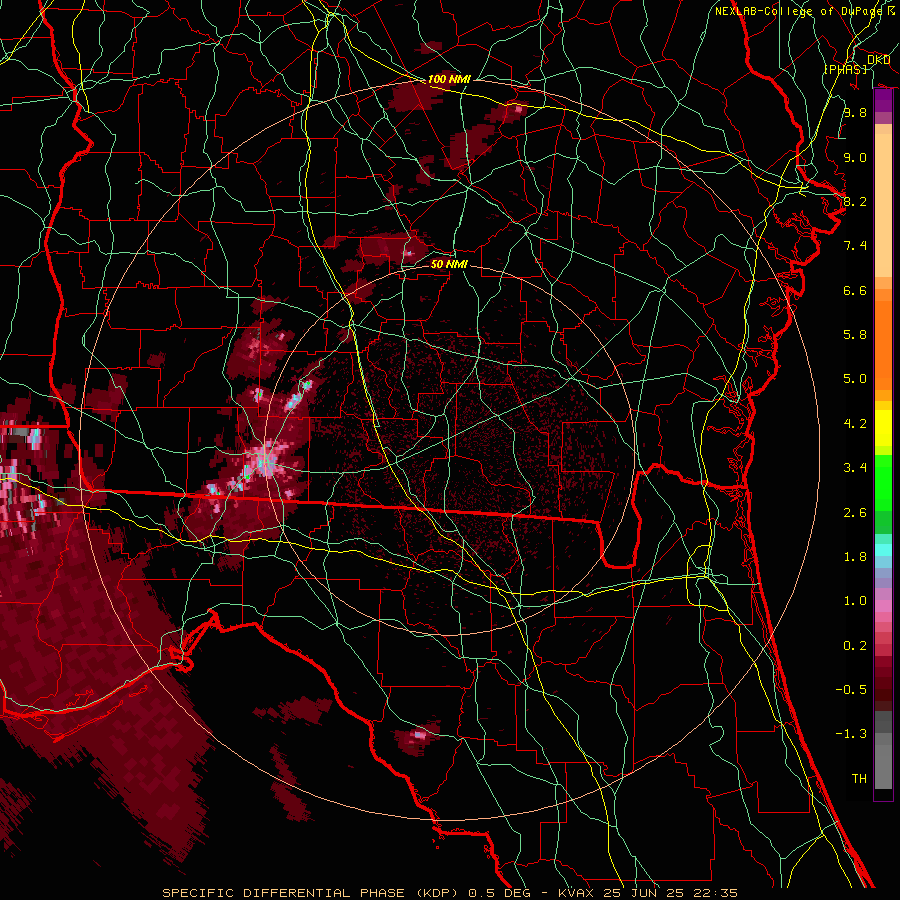
Task: Click the 9.0 value on color scale
Action: (x=855, y=157)
